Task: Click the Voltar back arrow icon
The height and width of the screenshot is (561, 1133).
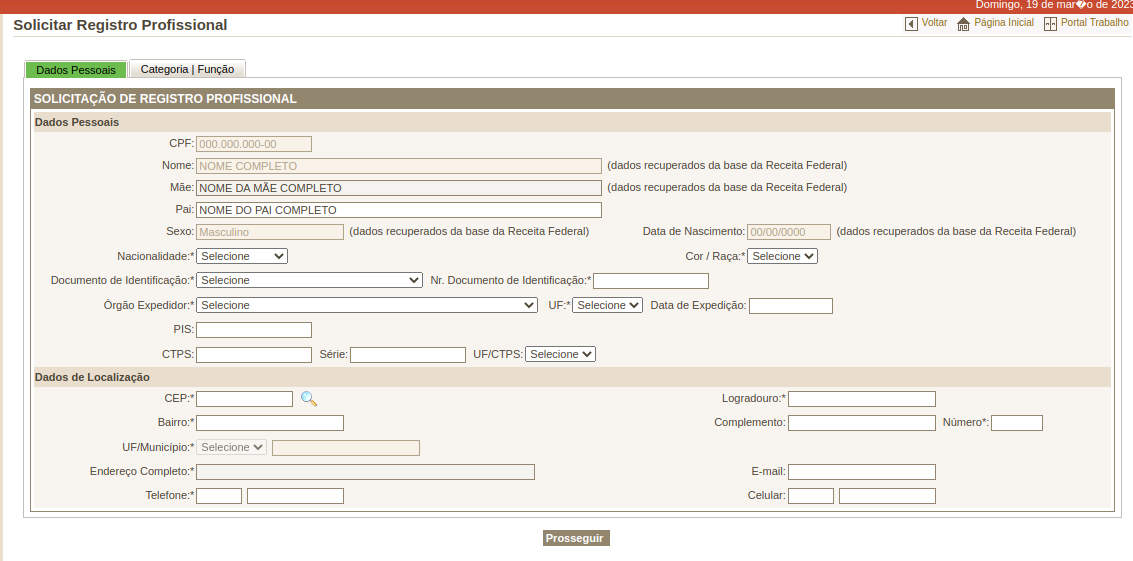Action: click(911, 24)
